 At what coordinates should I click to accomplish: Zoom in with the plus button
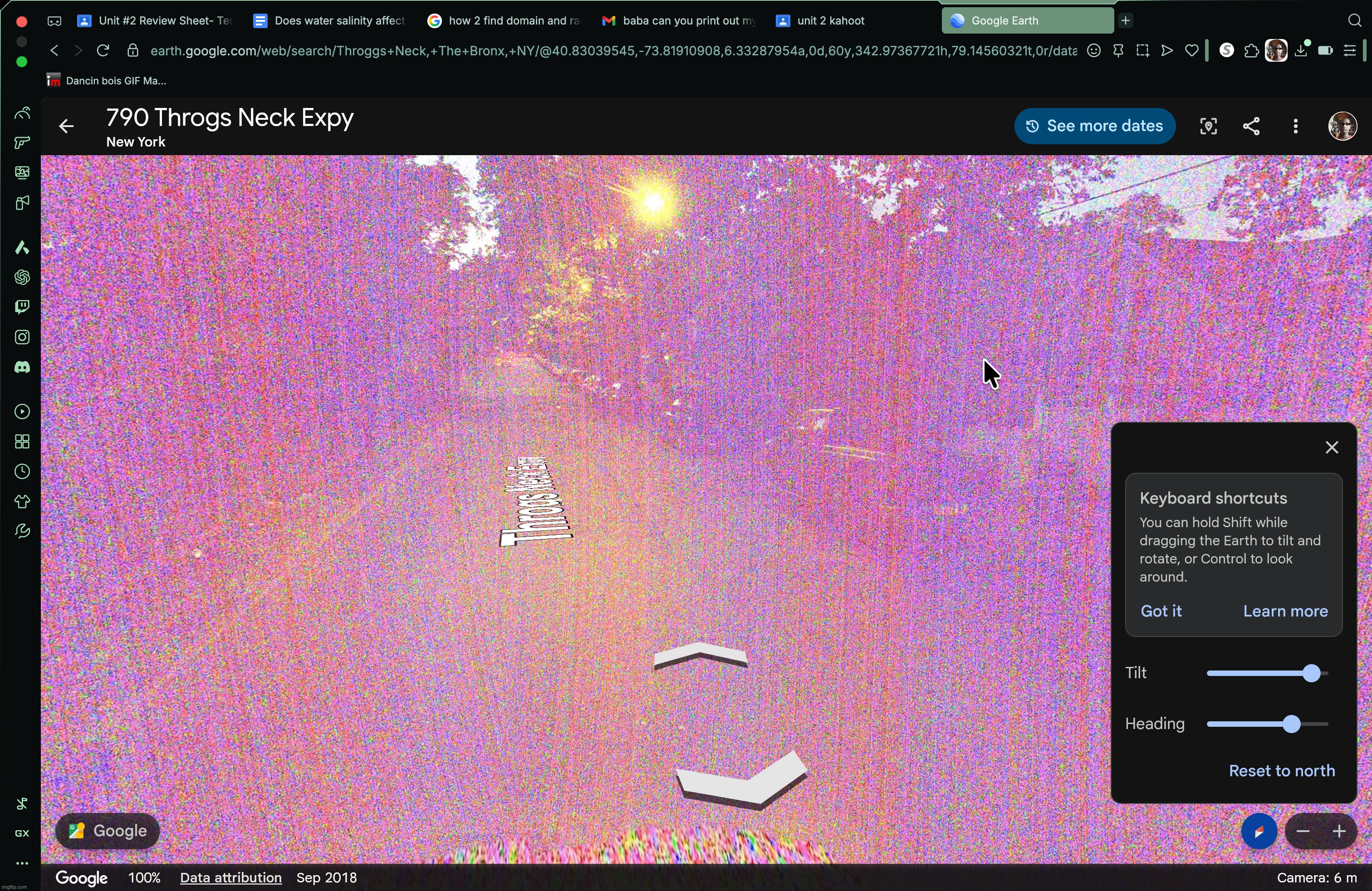[1339, 831]
